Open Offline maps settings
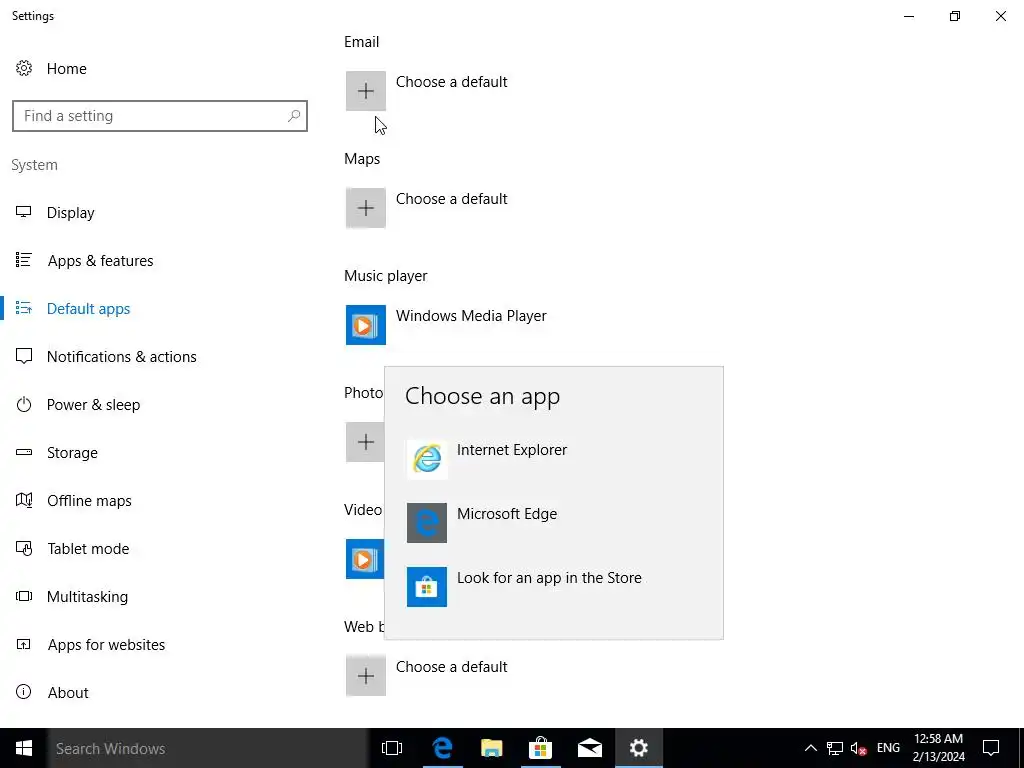The width and height of the screenshot is (1024, 768). [x=89, y=501]
